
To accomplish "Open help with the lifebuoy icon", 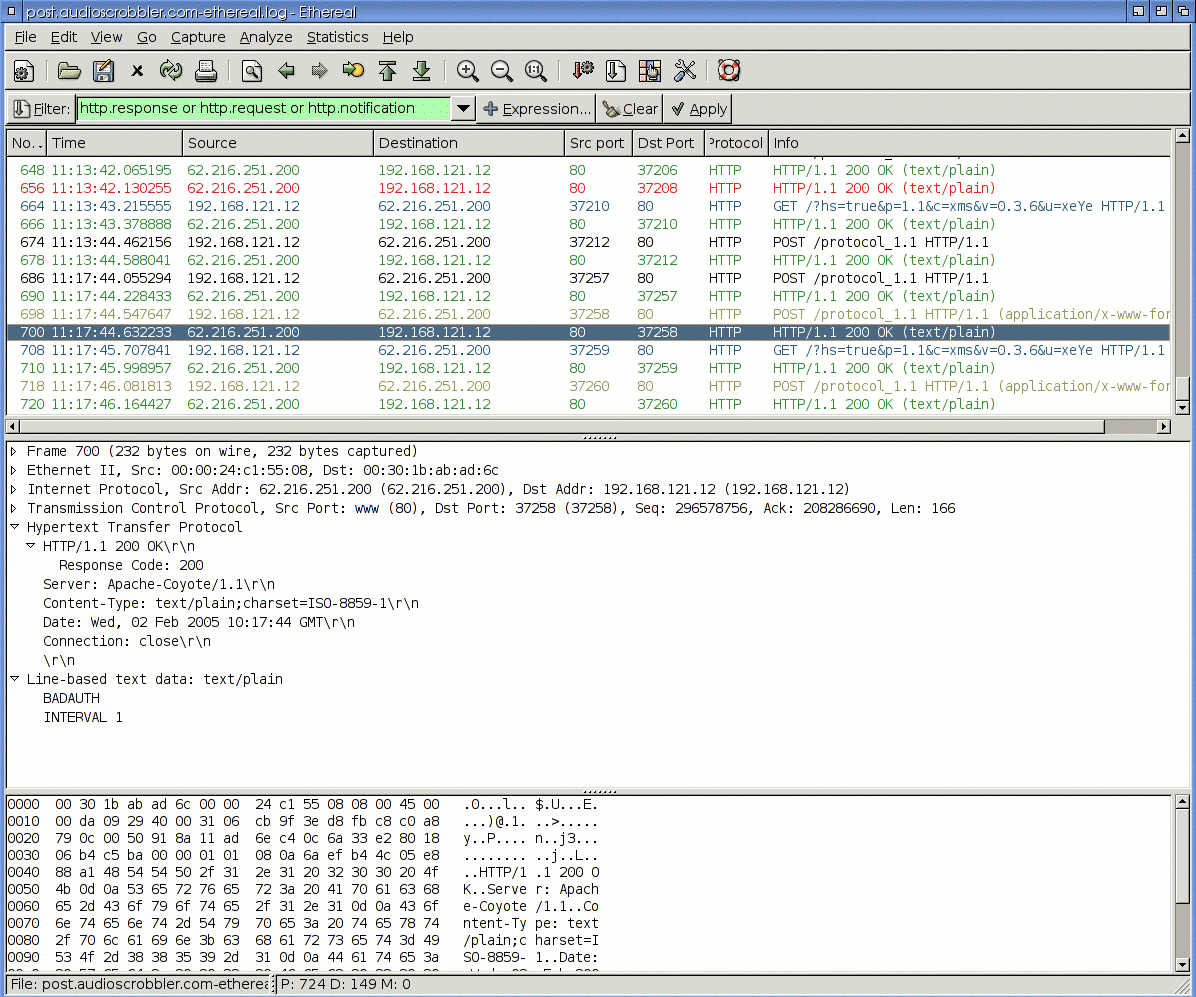I will click(x=729, y=72).
